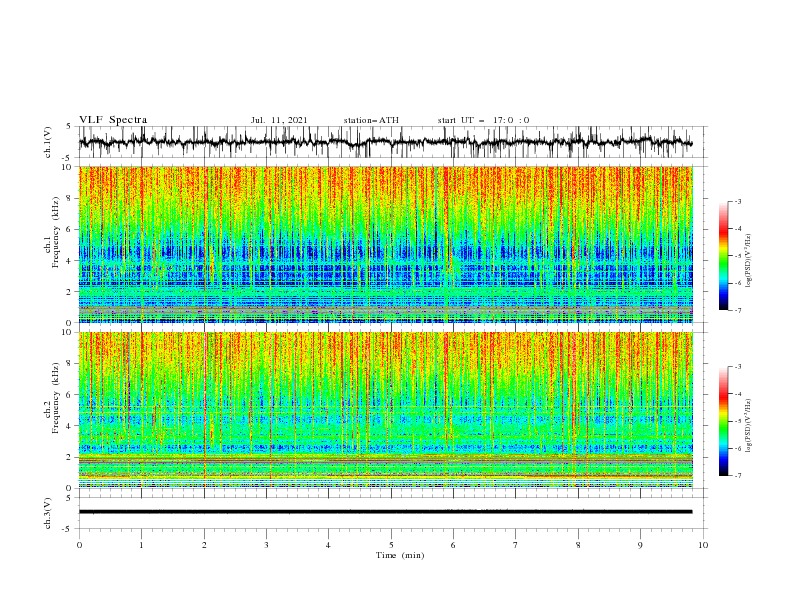Select the date text "Jul. 11, 2021"
792x612 pixels.
[279, 120]
